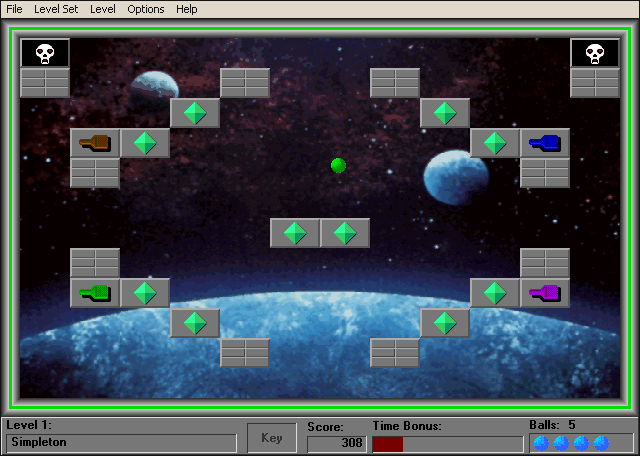This screenshot has height=456, width=640.
Task: Click the first blue ball in Balls remaining
Action: click(x=541, y=443)
